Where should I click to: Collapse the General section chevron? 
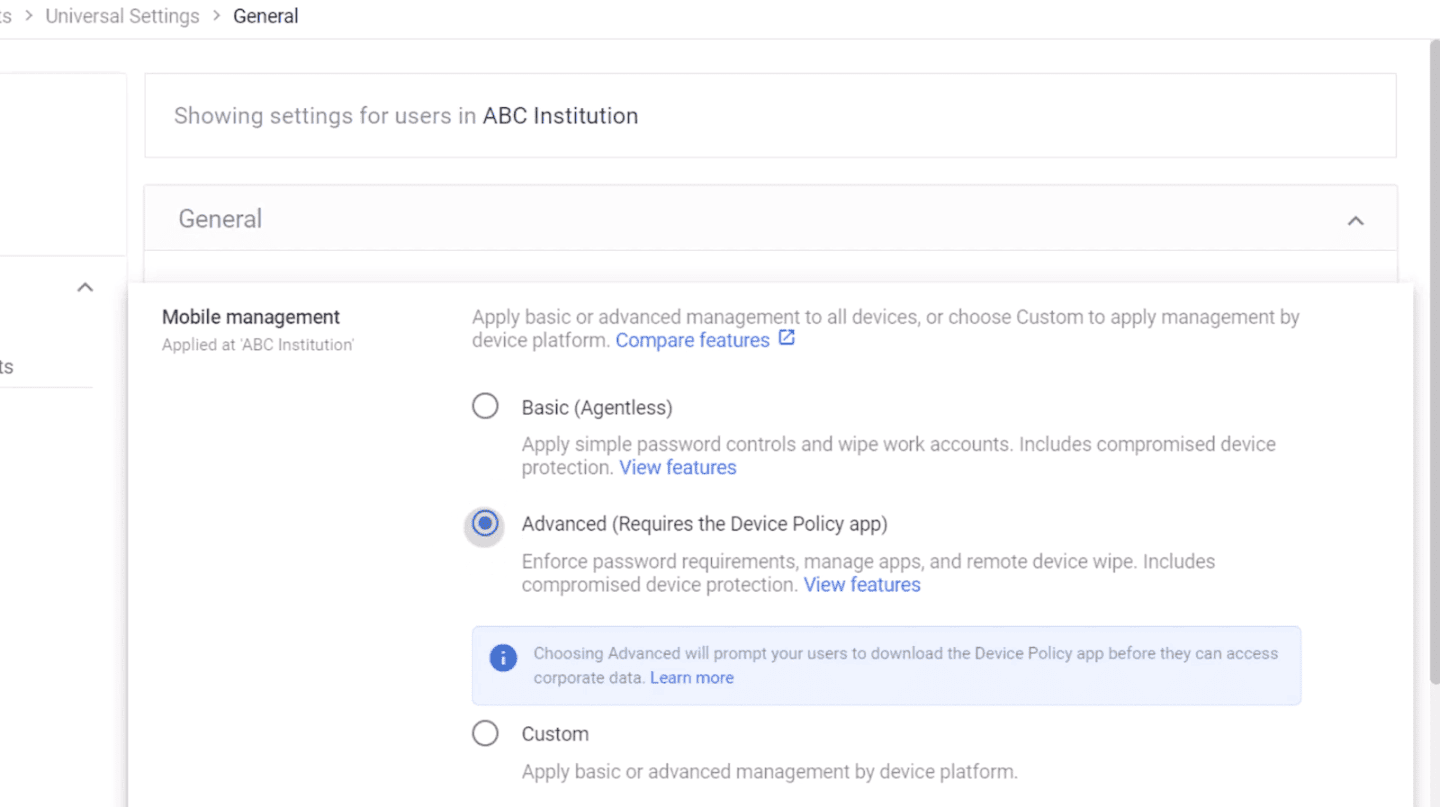tap(1356, 220)
